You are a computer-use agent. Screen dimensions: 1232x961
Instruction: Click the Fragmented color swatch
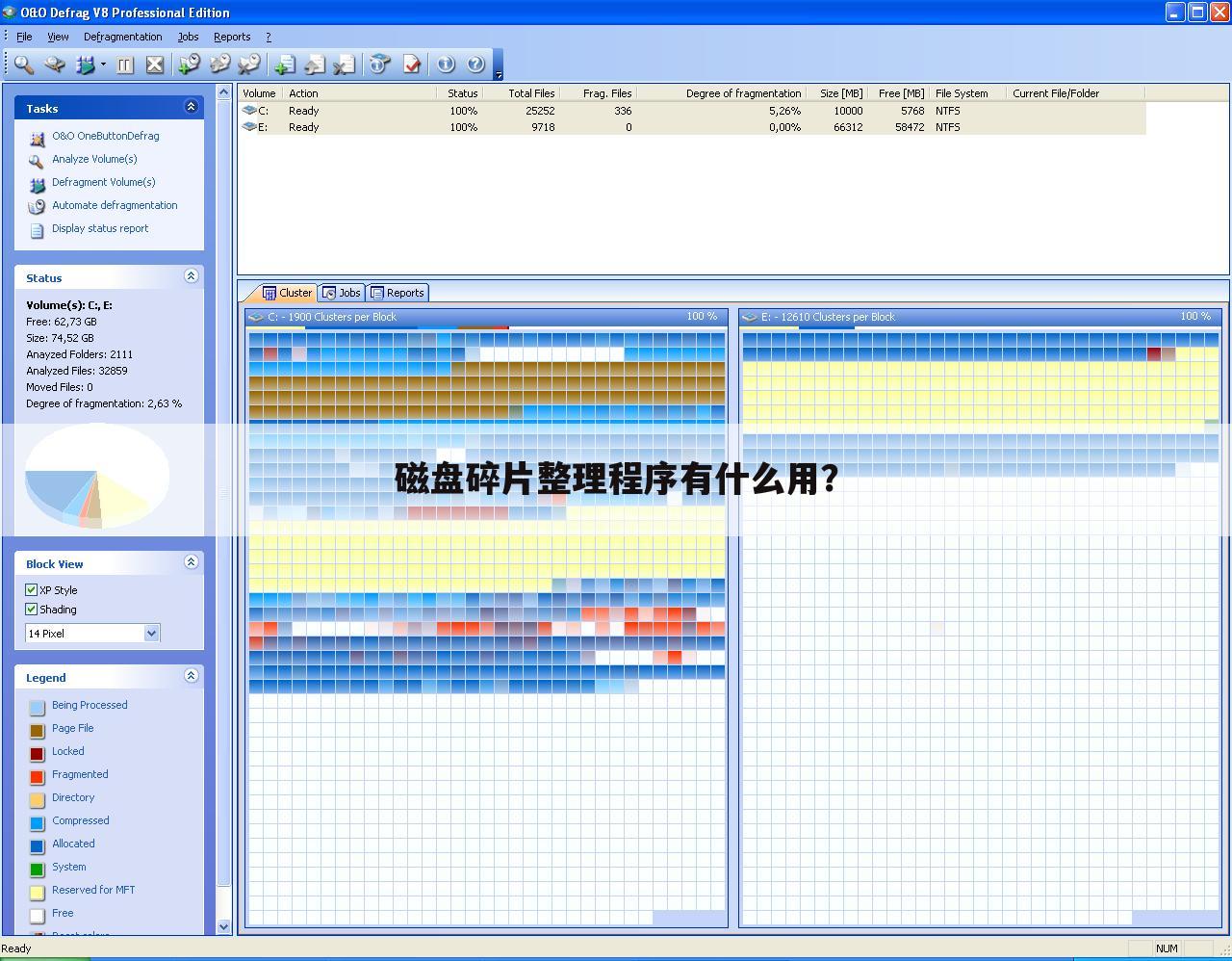(x=37, y=776)
